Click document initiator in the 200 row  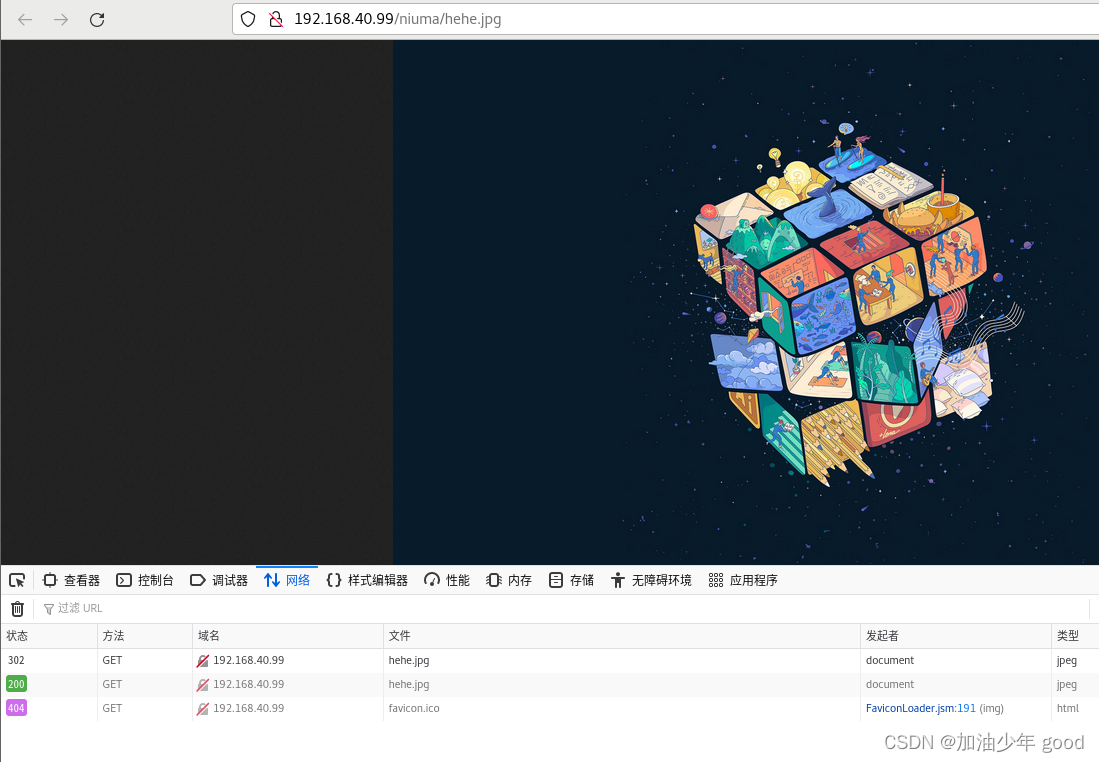pyautogui.click(x=889, y=684)
